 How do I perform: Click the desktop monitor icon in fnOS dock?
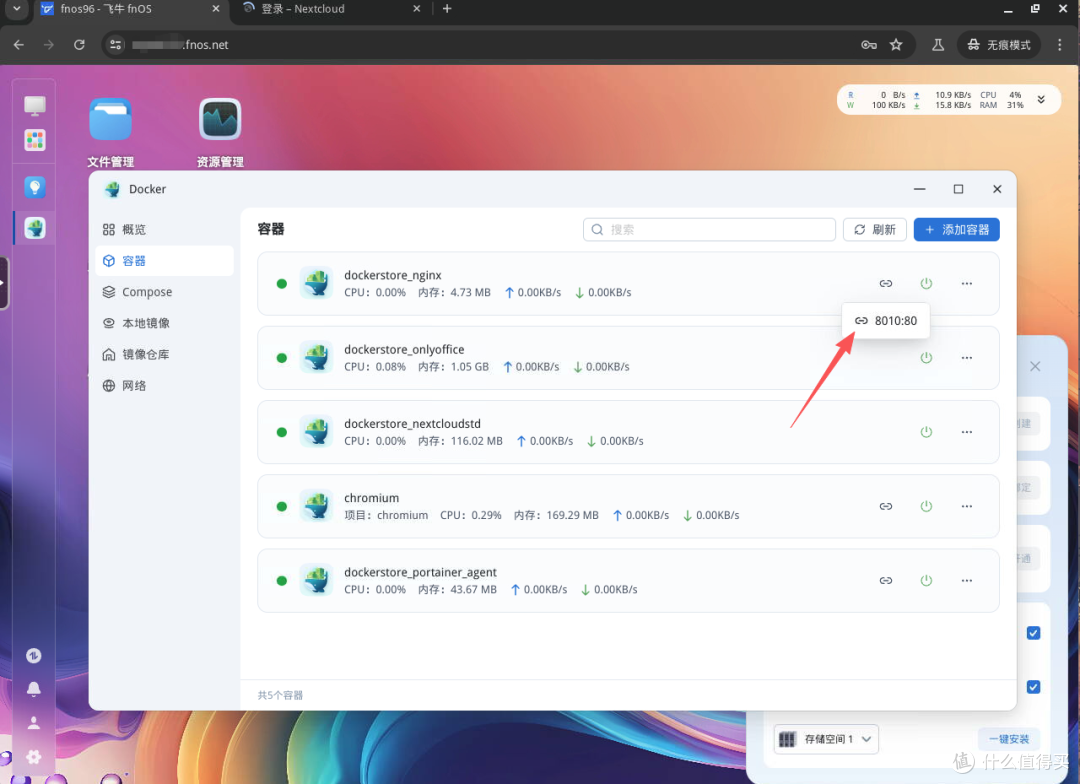click(34, 105)
